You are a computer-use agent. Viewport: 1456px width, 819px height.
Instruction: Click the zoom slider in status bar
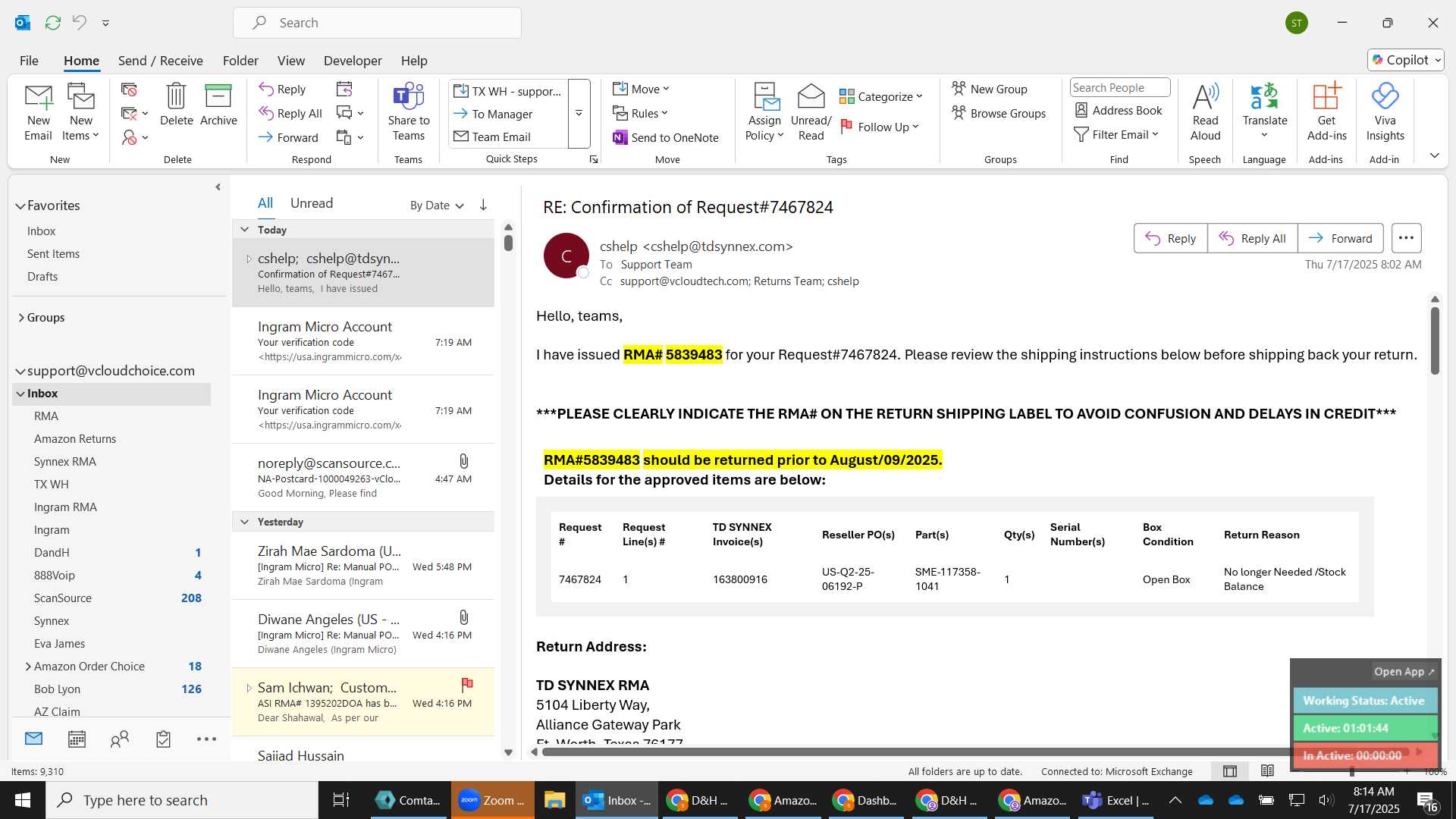click(x=1352, y=771)
